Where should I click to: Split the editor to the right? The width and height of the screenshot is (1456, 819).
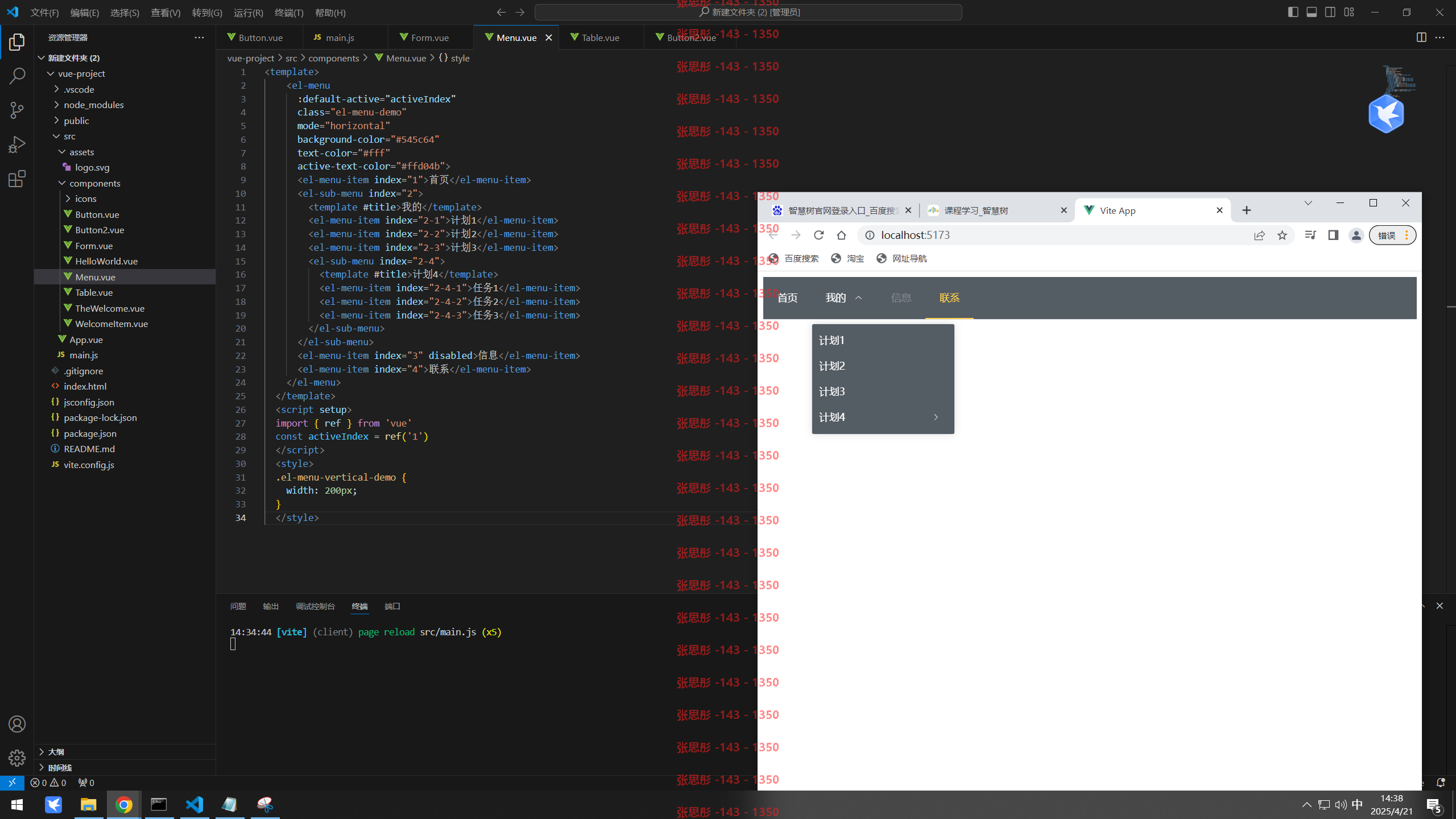click(1421, 38)
